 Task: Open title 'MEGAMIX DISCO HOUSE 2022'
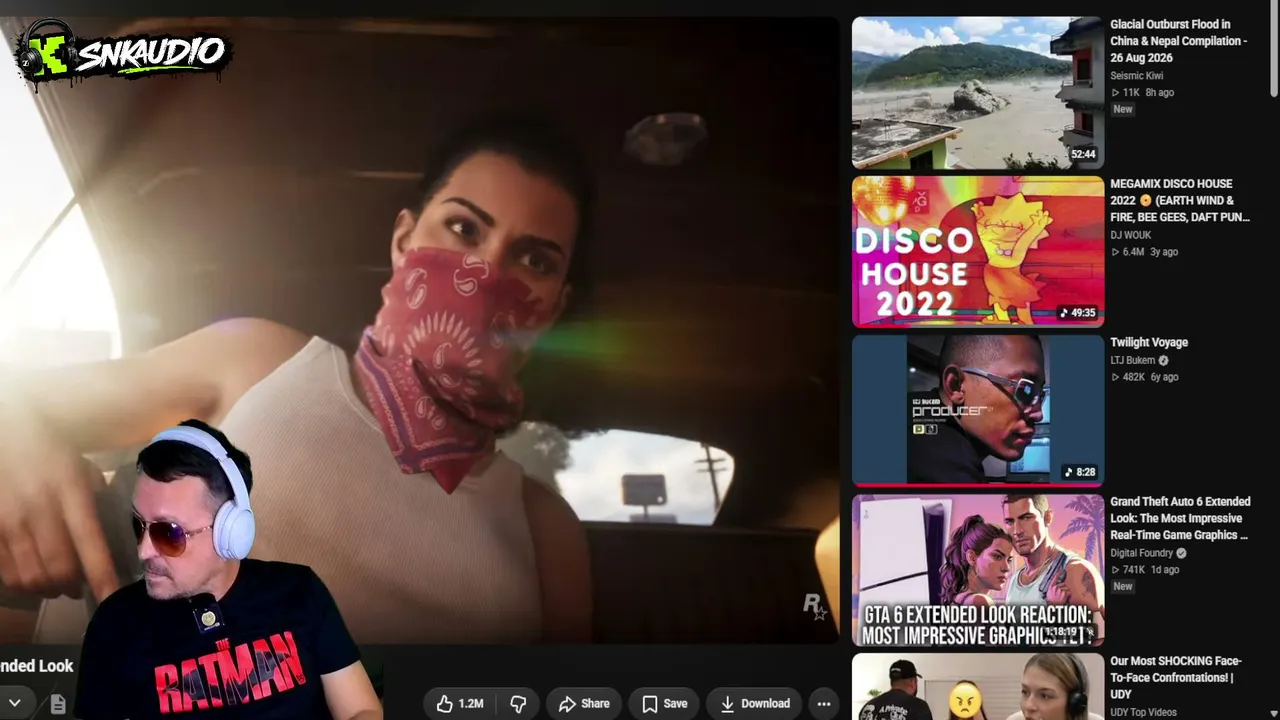[x=1180, y=200]
